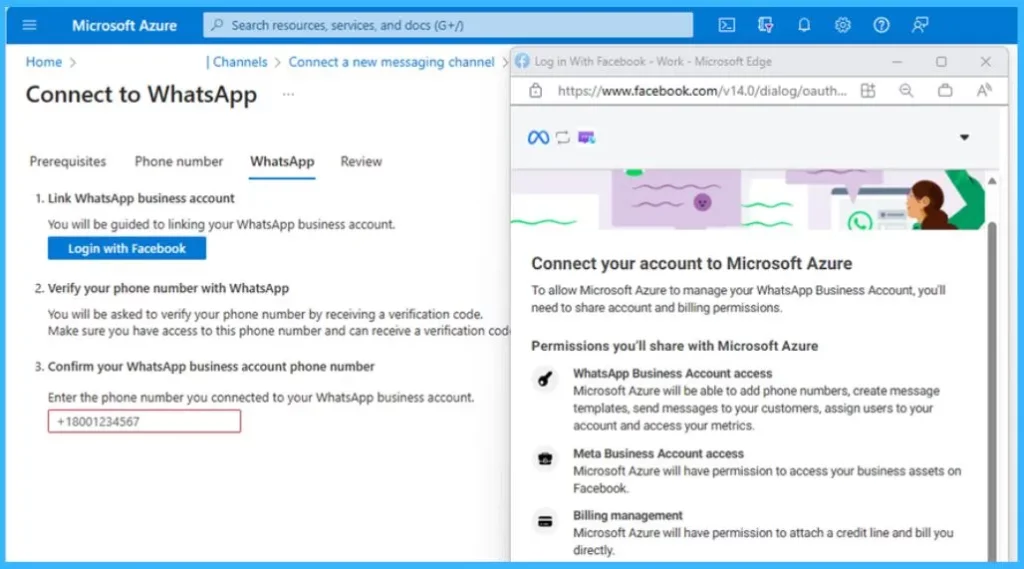Image resolution: width=1024 pixels, height=569 pixels.
Task: Open the Directories and subscriptions filter icon
Action: coord(765,25)
